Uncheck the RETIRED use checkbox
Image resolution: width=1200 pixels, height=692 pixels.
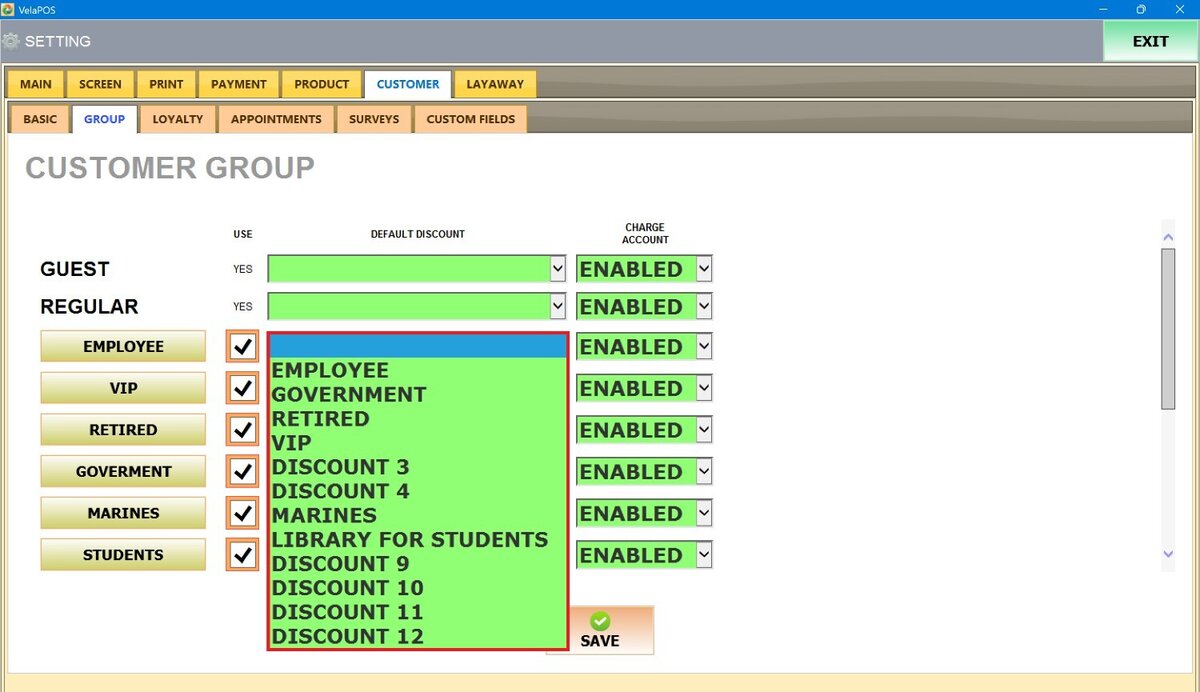coord(242,430)
